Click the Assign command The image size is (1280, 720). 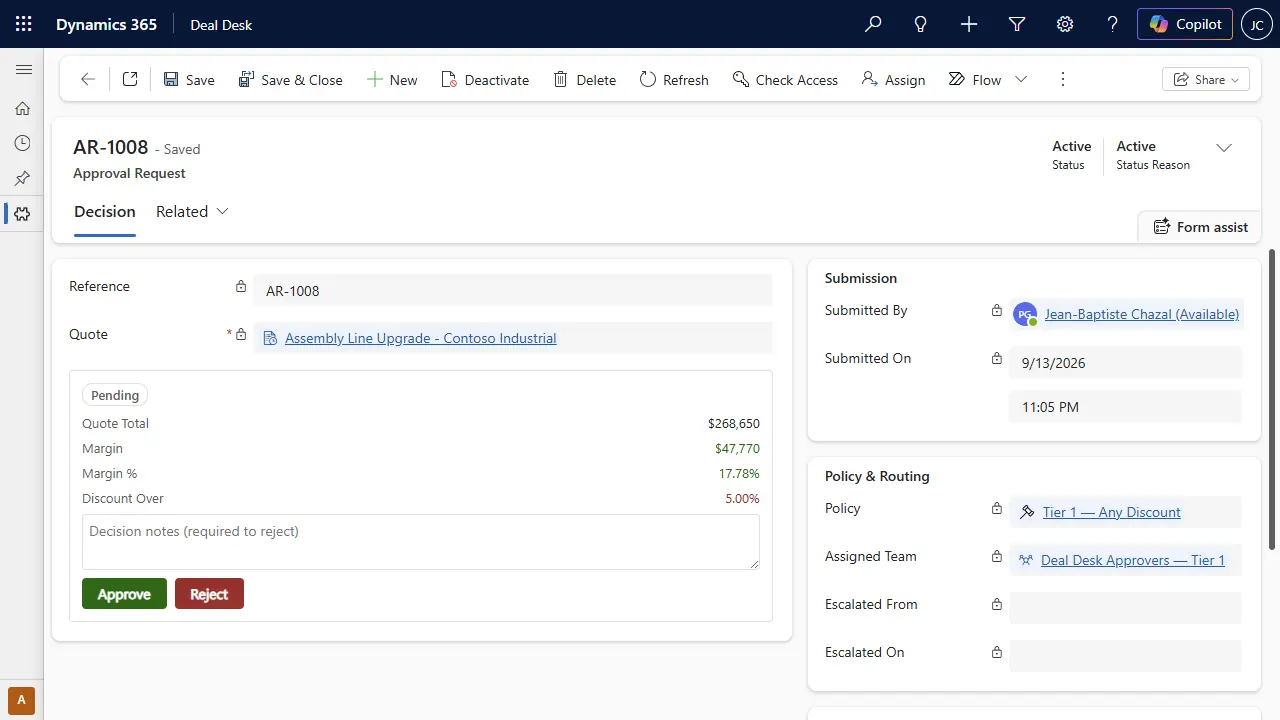[893, 79]
